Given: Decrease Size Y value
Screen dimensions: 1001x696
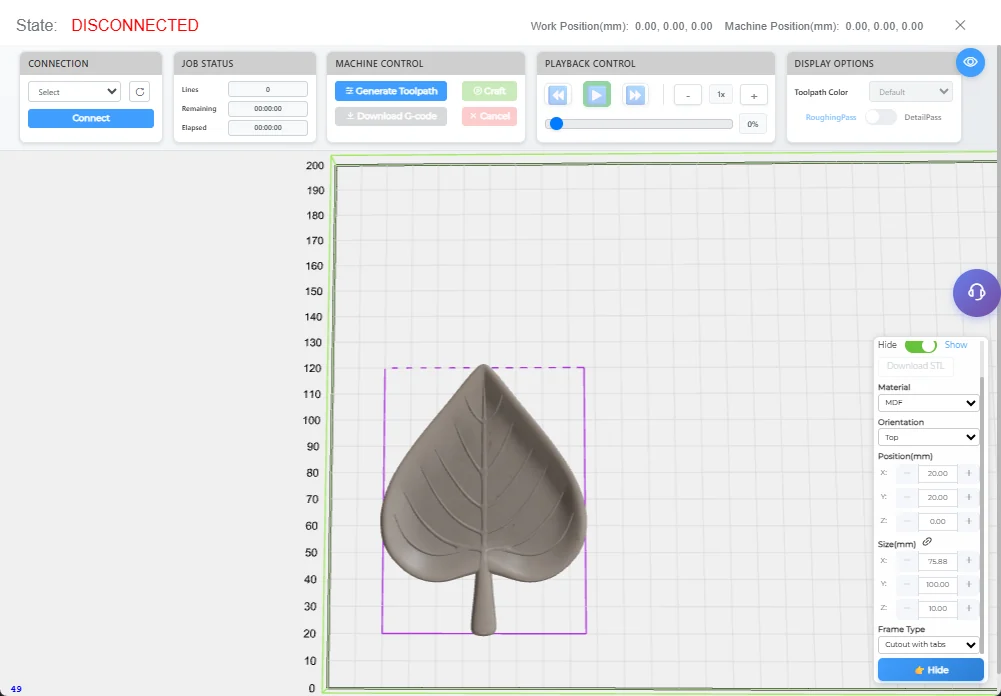Looking at the screenshot, I should 907,584.
